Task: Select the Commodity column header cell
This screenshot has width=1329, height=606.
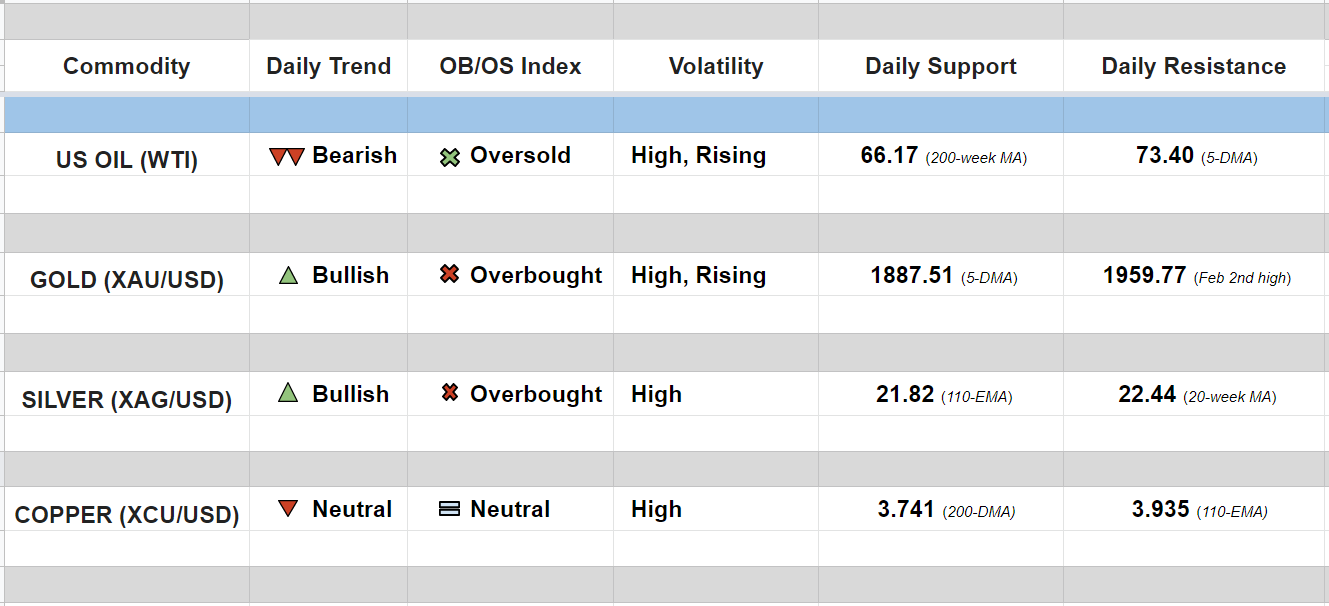Action: pos(126,67)
